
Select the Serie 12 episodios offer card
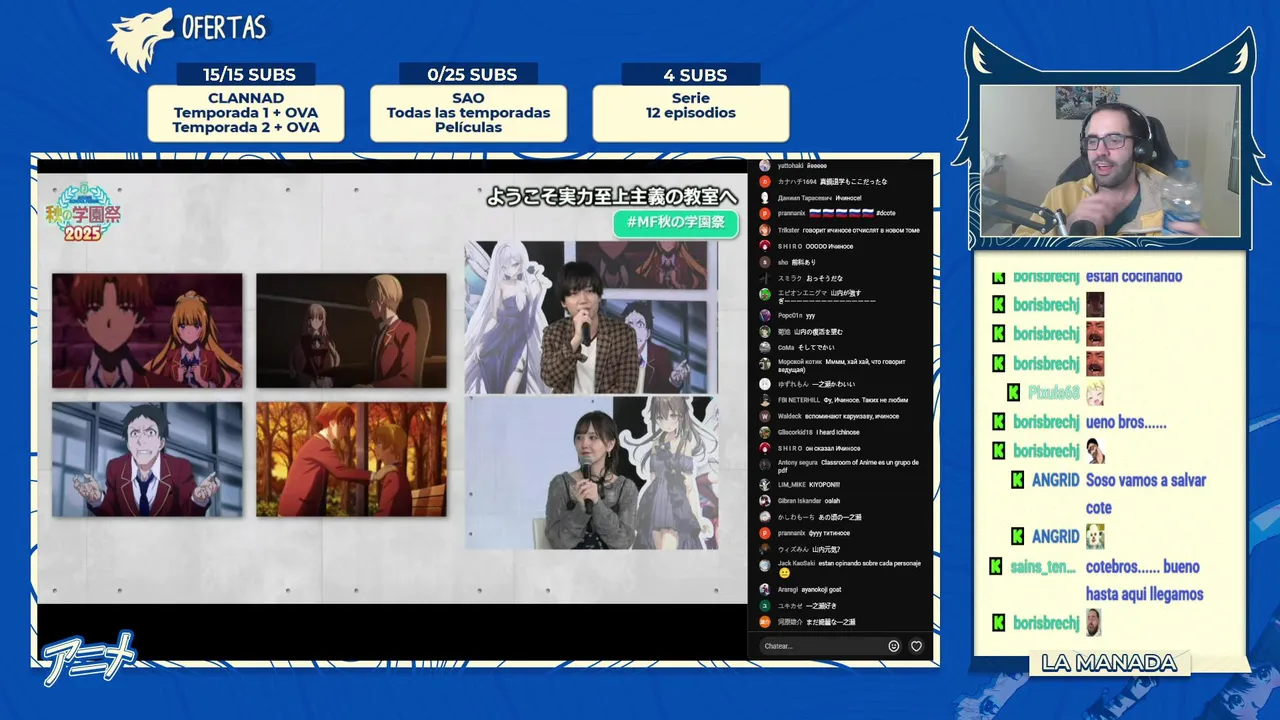click(x=691, y=113)
